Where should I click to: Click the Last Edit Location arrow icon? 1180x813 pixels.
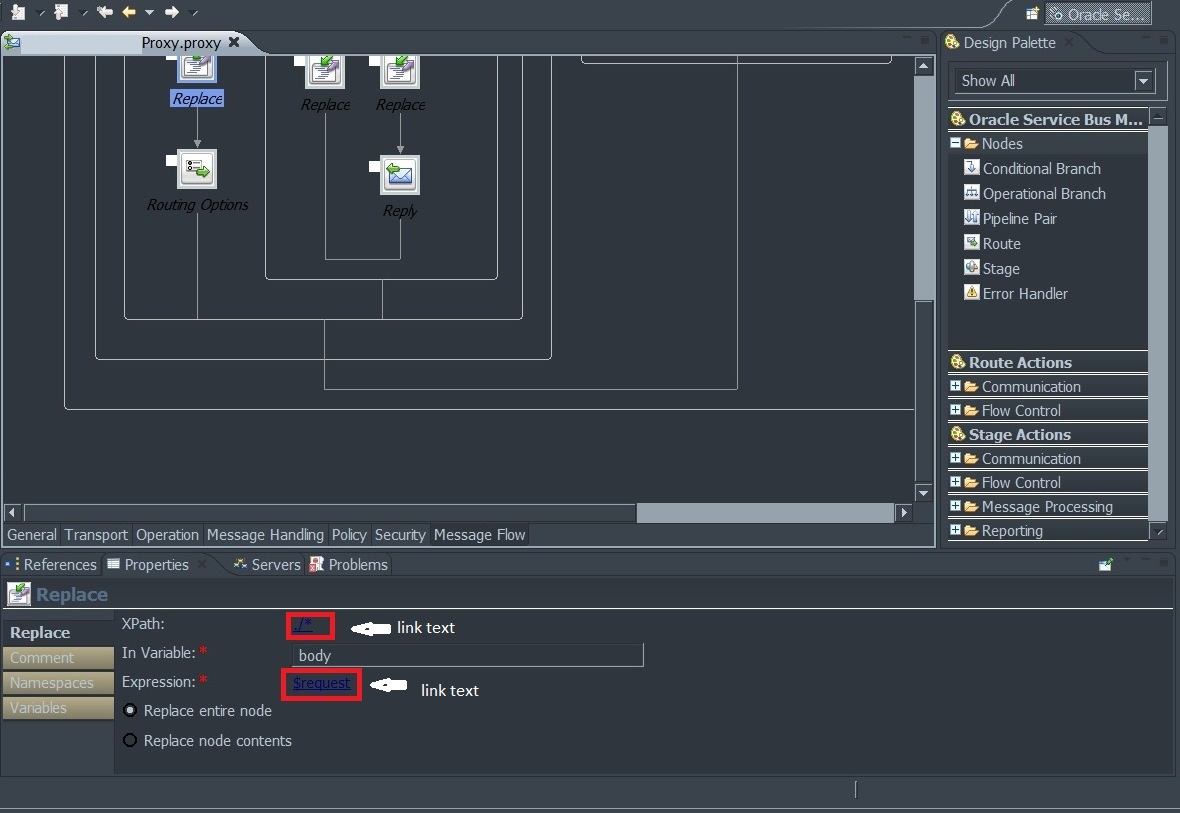[105, 12]
